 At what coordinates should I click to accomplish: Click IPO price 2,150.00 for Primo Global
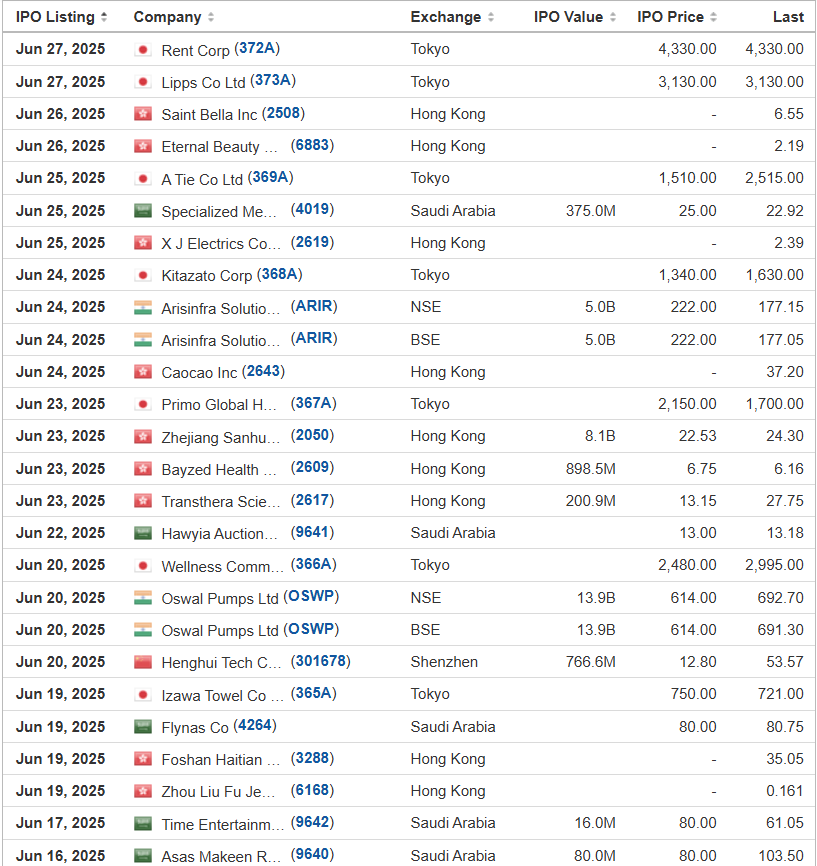coord(687,404)
